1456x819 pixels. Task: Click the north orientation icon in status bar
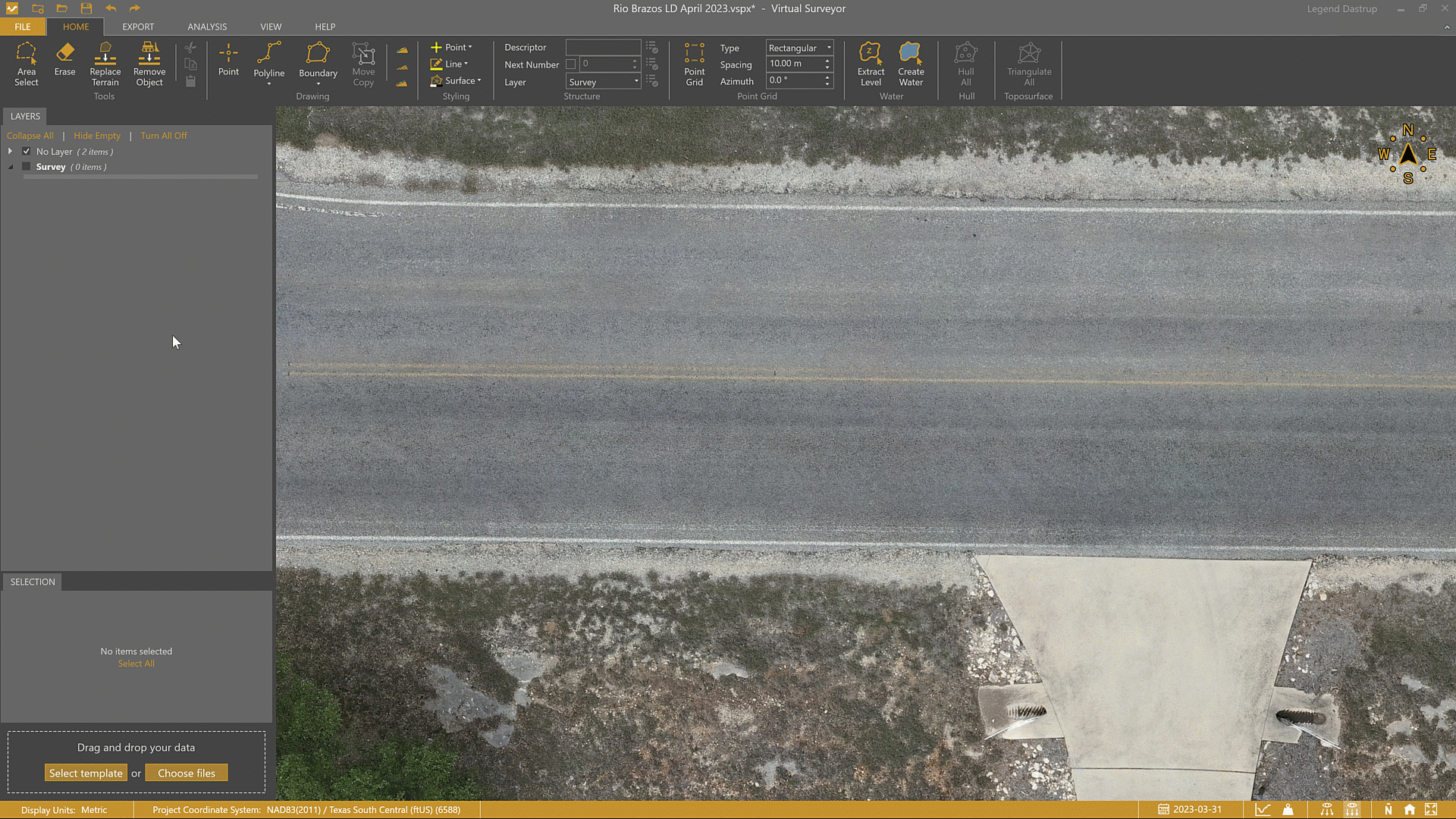pos(1388,809)
